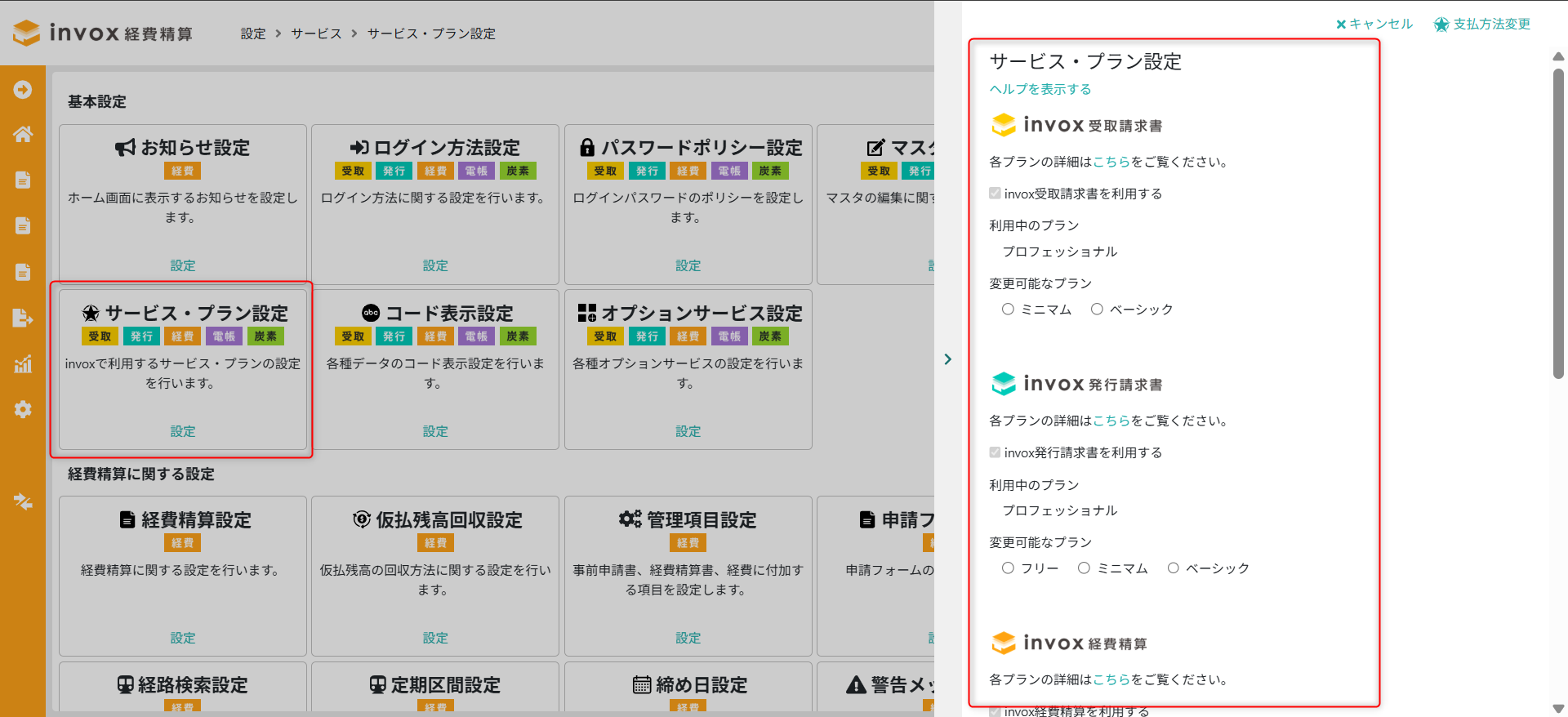This screenshot has height=717, width=1568.
Task: Select ミニマム plan for invox受取請求書
Action: click(x=1008, y=310)
